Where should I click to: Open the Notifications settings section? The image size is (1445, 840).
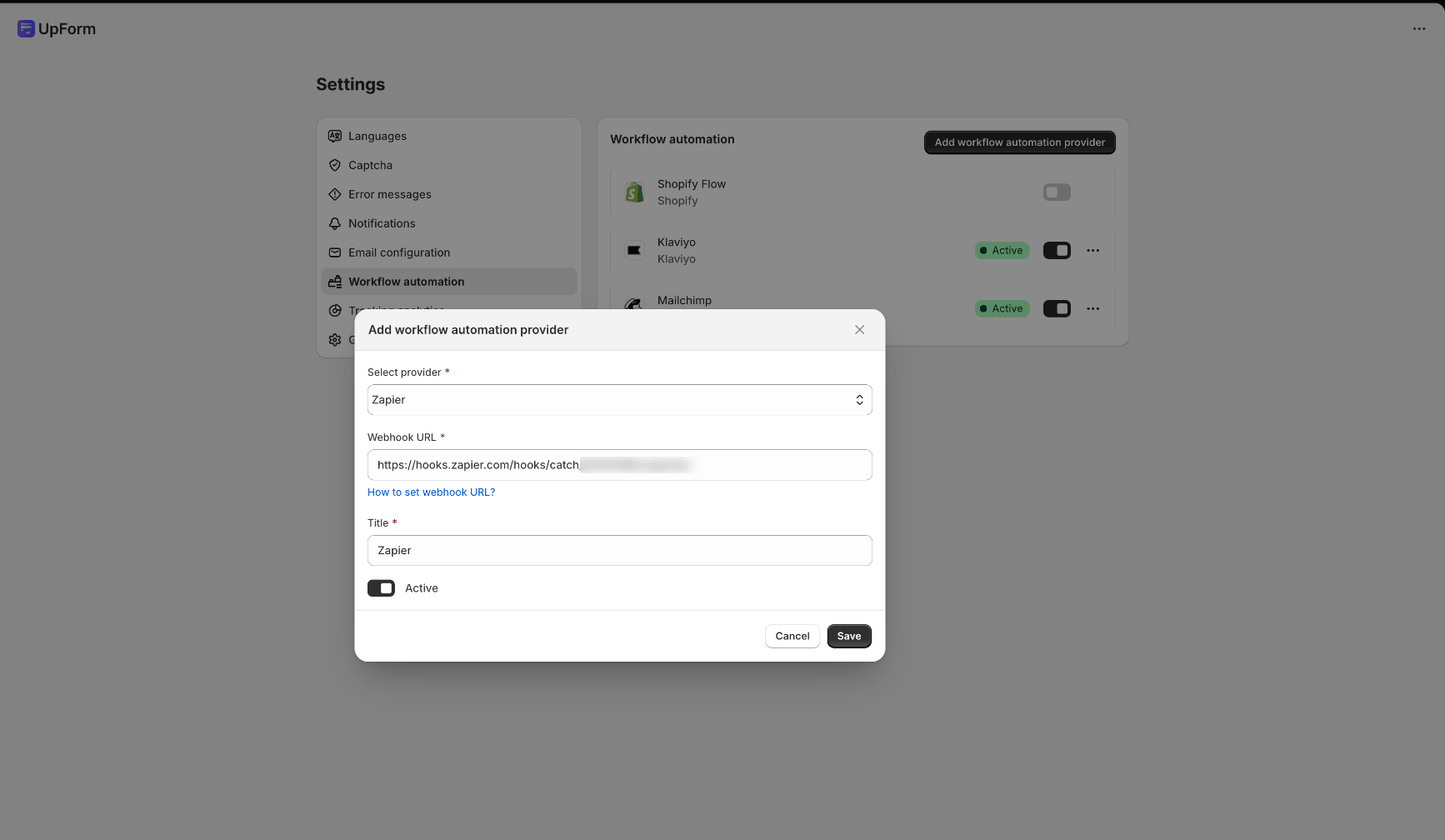[x=449, y=223]
